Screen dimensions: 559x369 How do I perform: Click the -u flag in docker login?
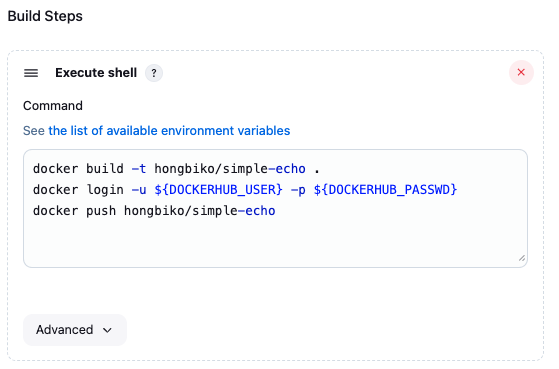tap(139, 190)
